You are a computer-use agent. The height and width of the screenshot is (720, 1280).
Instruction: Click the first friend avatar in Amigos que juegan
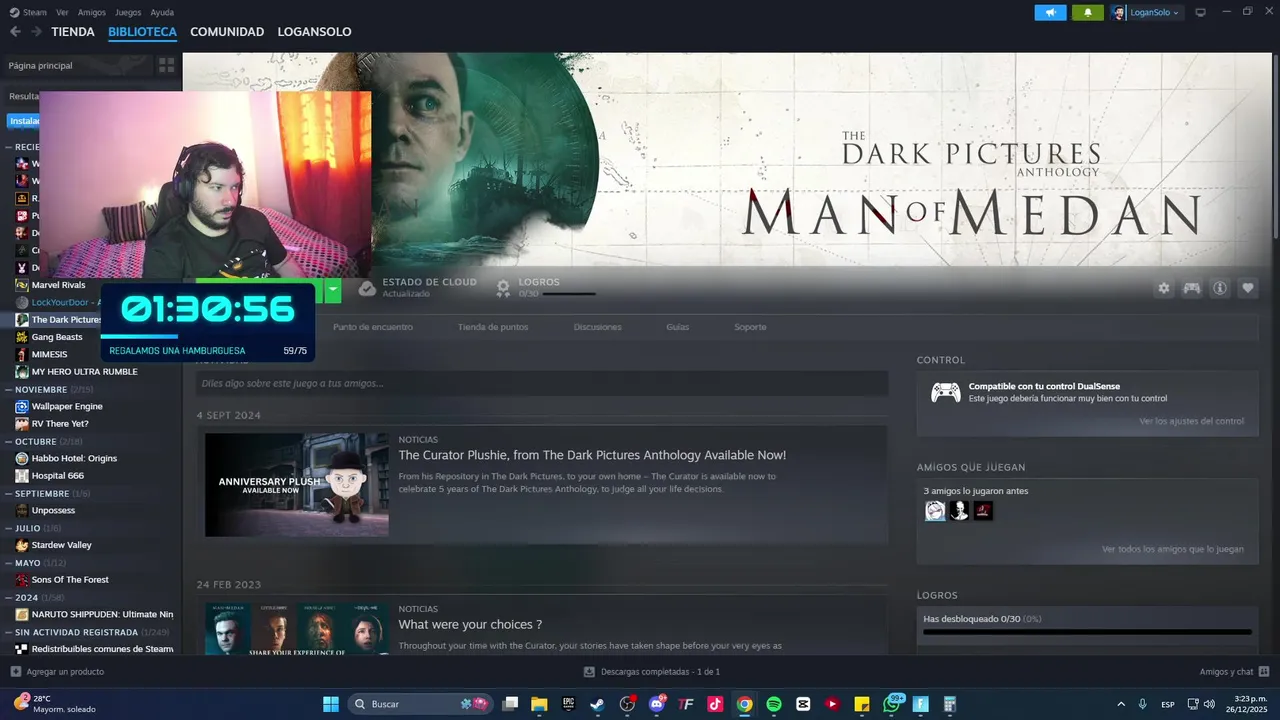(935, 511)
